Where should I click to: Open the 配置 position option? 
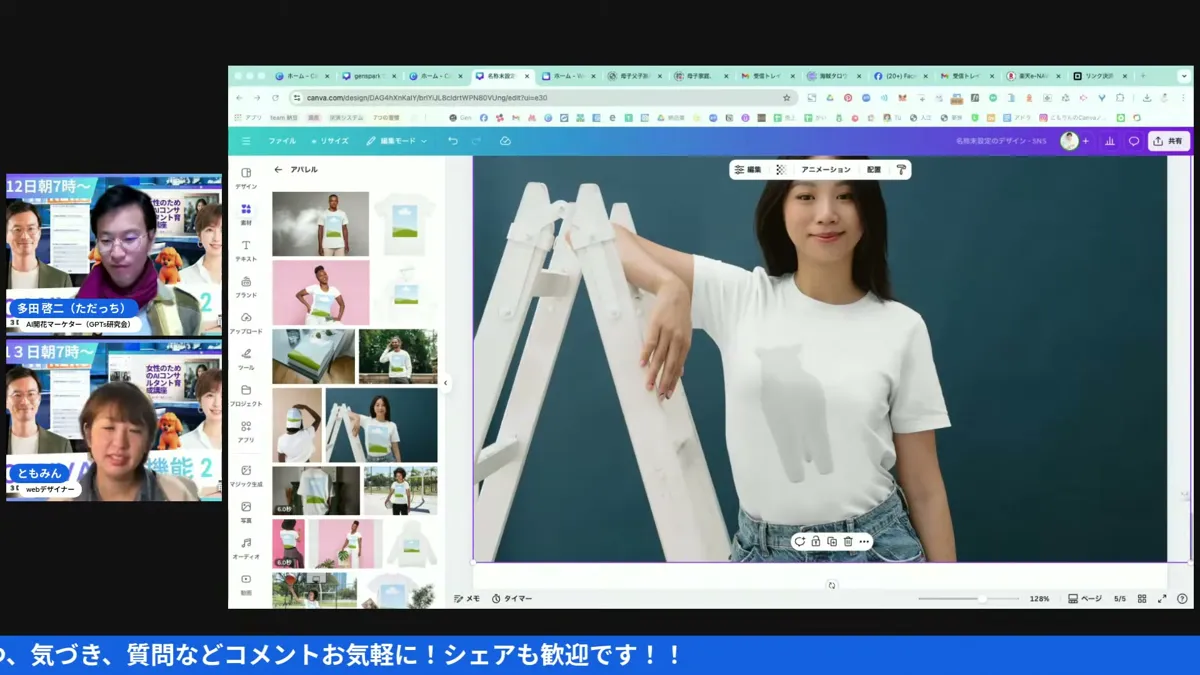click(874, 170)
